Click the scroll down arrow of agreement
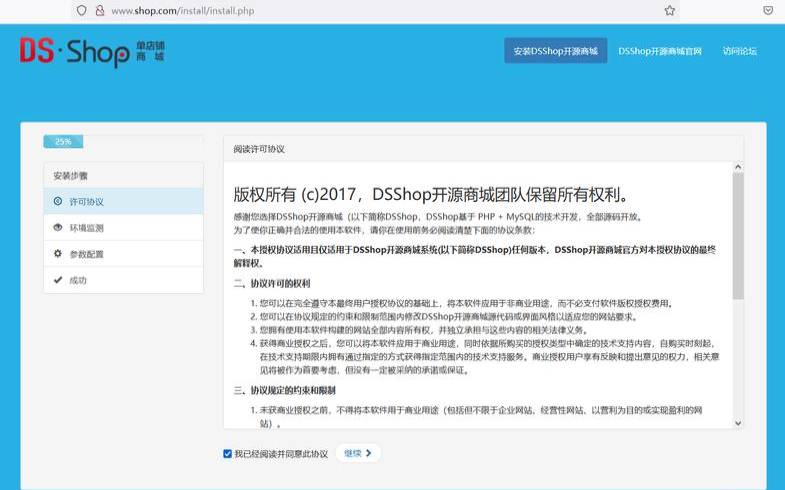This screenshot has width=785, height=490. [x=738, y=423]
